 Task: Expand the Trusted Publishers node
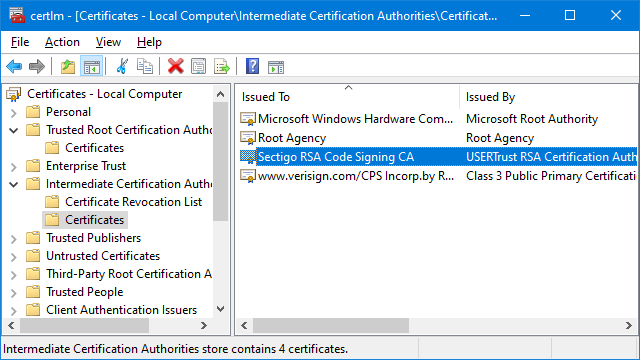(x=13, y=239)
